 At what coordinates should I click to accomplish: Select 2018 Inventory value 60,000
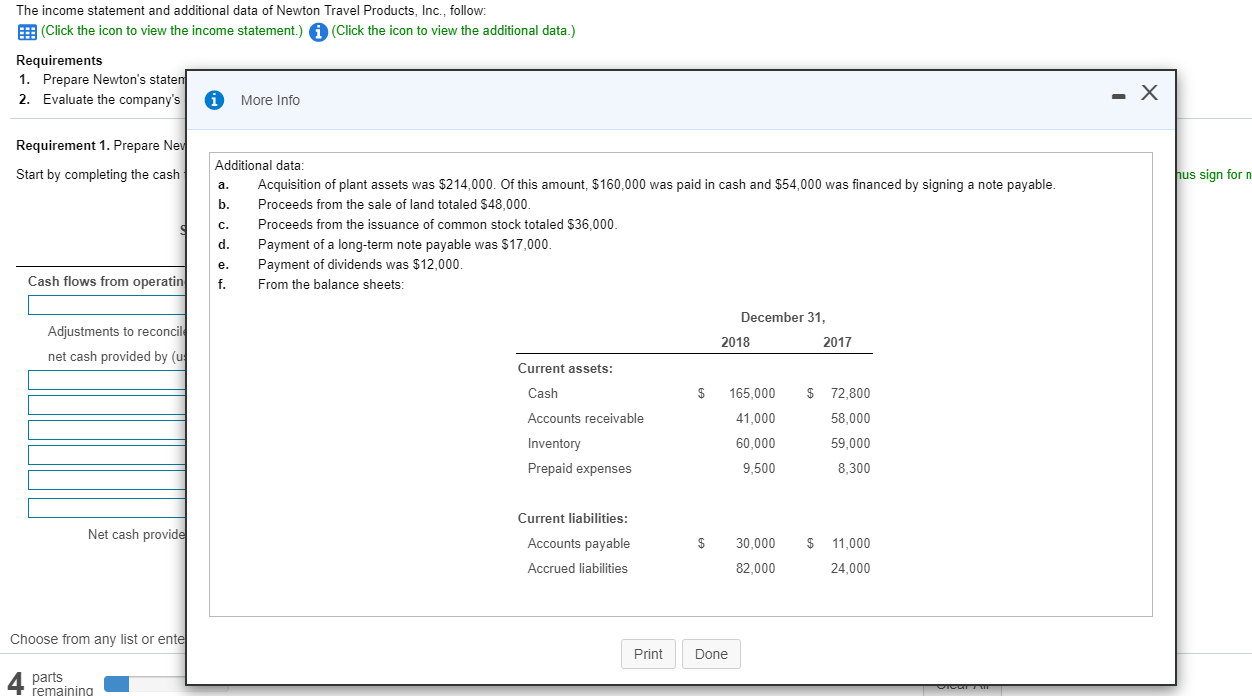(x=756, y=444)
